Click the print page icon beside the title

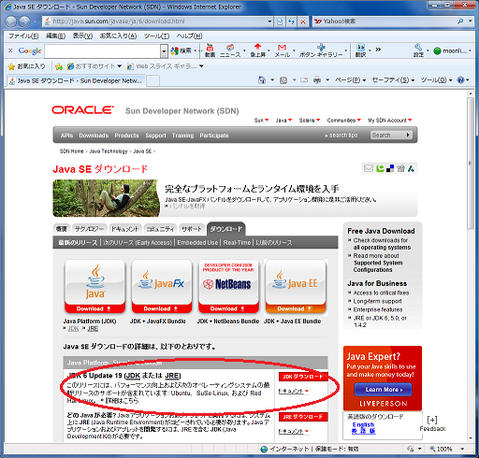401,169
